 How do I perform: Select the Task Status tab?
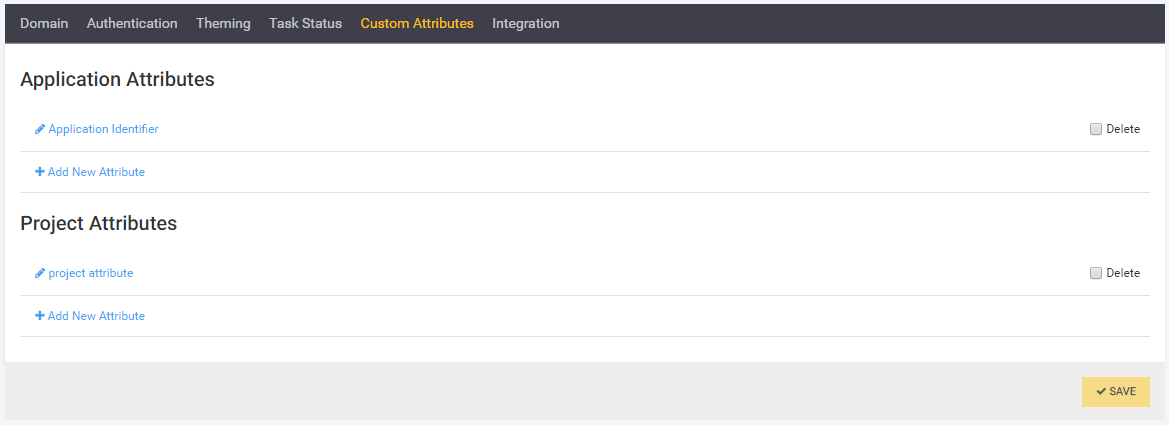click(305, 23)
